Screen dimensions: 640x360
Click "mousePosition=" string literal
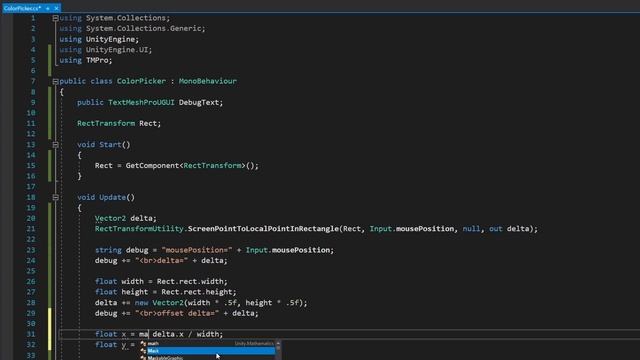[x=197, y=250]
